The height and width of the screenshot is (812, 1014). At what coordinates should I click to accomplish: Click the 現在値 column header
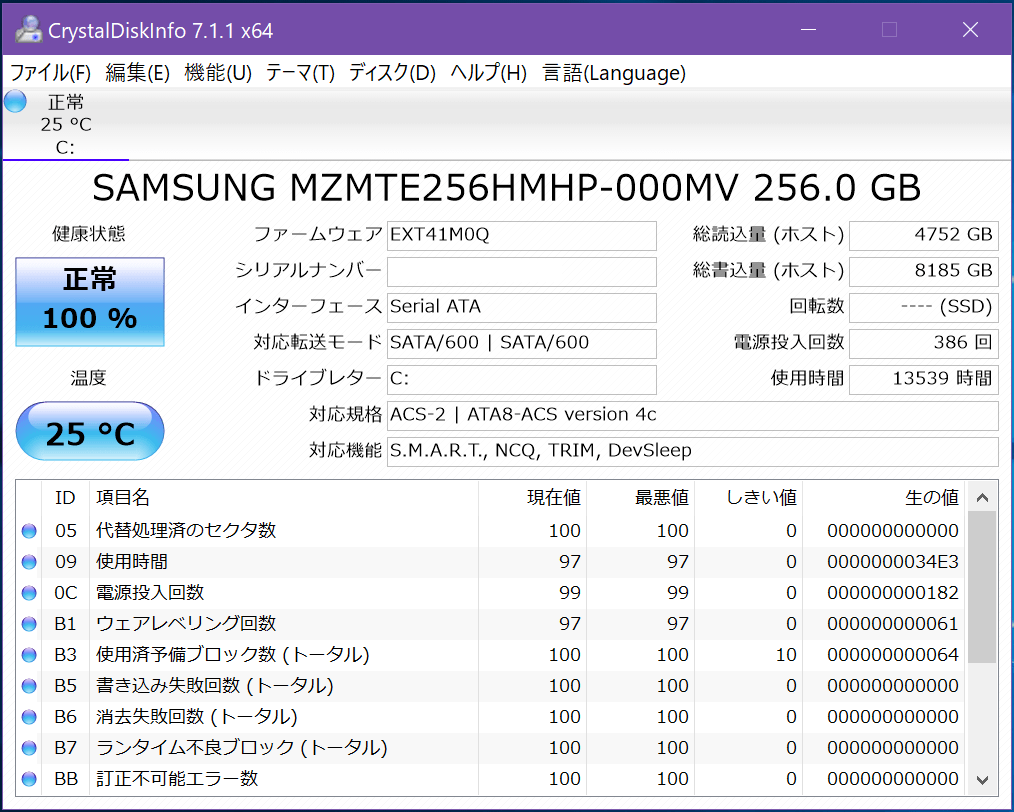pyautogui.click(x=532, y=498)
